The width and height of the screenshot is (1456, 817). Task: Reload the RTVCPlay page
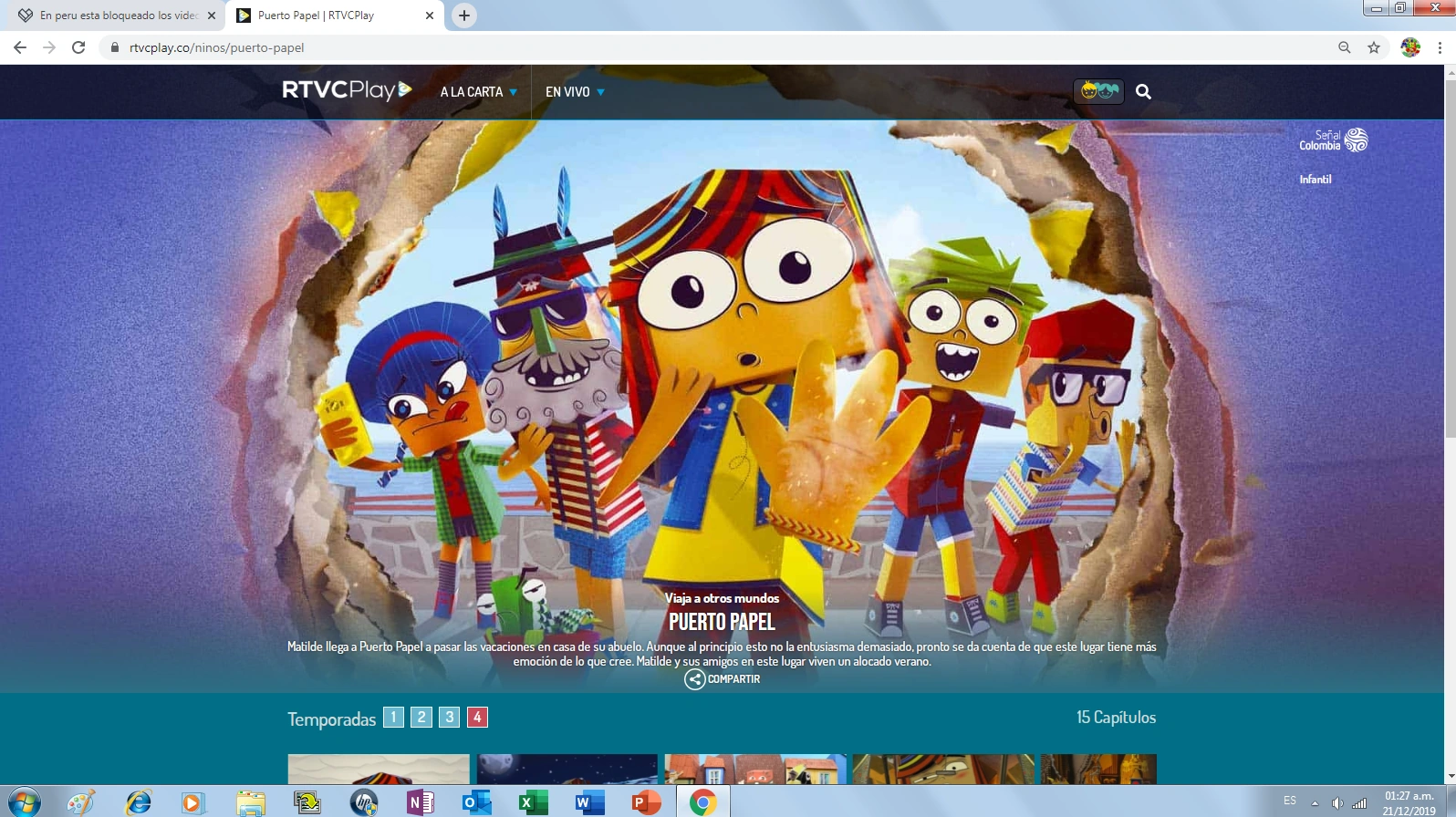point(78,47)
